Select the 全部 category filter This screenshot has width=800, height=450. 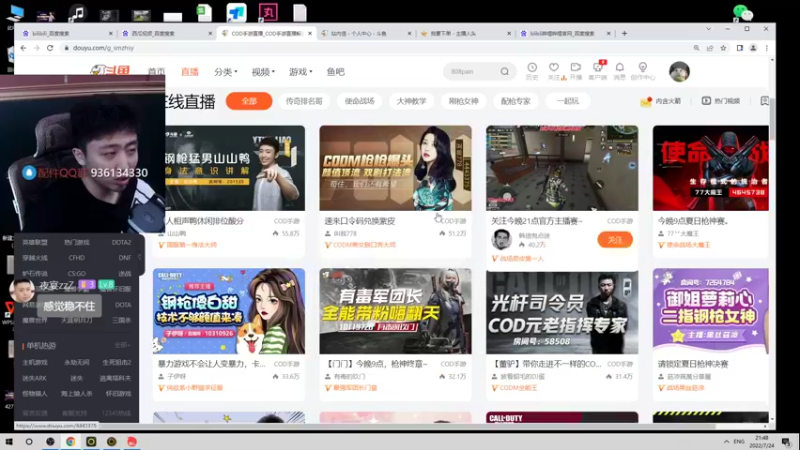click(249, 101)
